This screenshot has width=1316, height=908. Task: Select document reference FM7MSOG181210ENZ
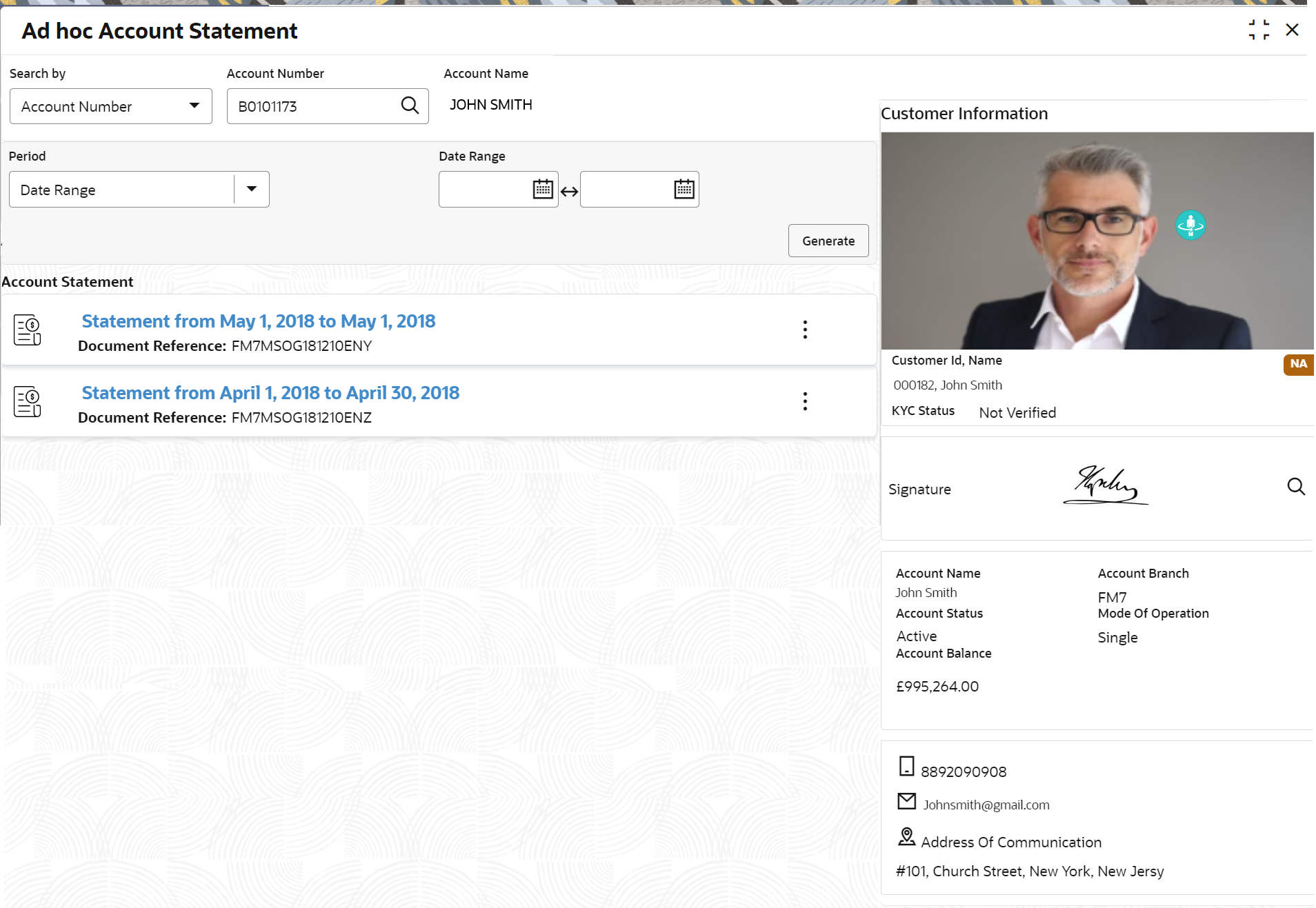pyautogui.click(x=301, y=418)
